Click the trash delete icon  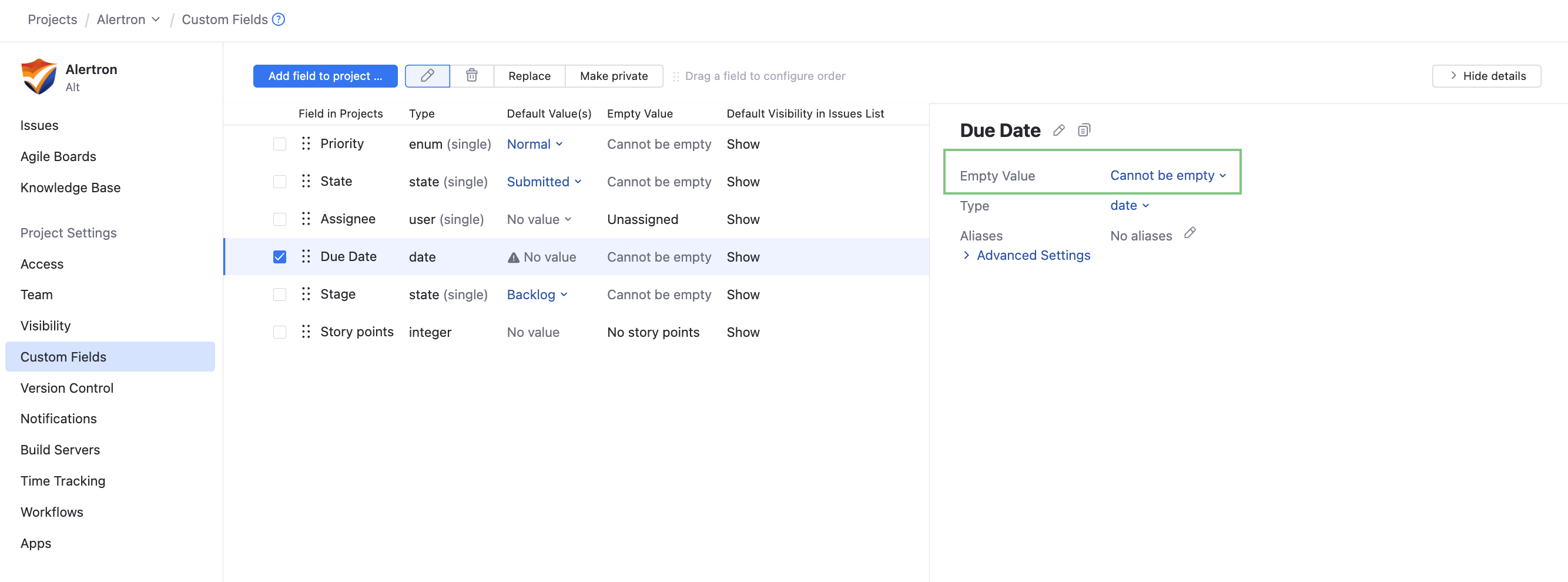pyautogui.click(x=471, y=75)
